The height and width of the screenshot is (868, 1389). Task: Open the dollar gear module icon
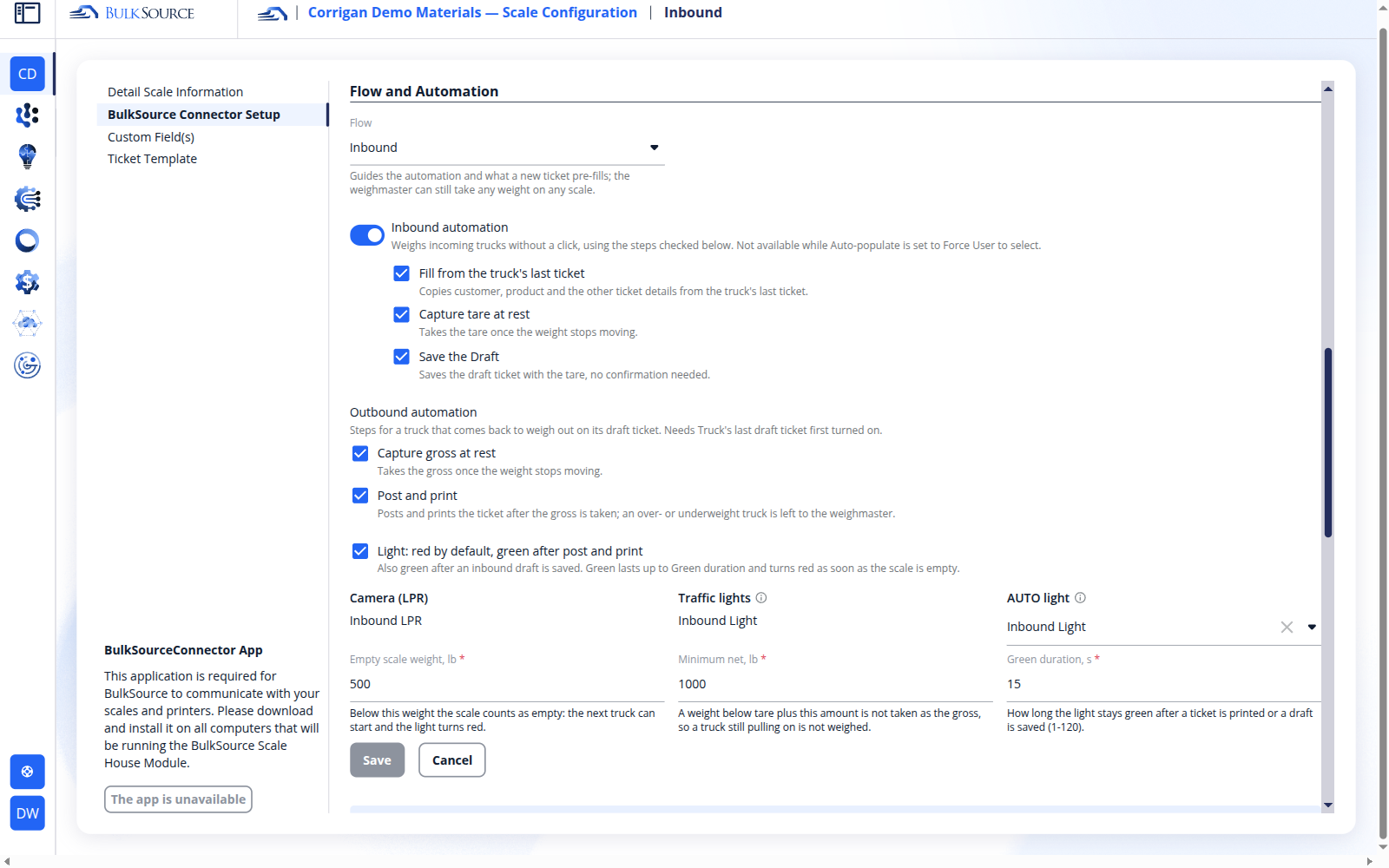28,282
